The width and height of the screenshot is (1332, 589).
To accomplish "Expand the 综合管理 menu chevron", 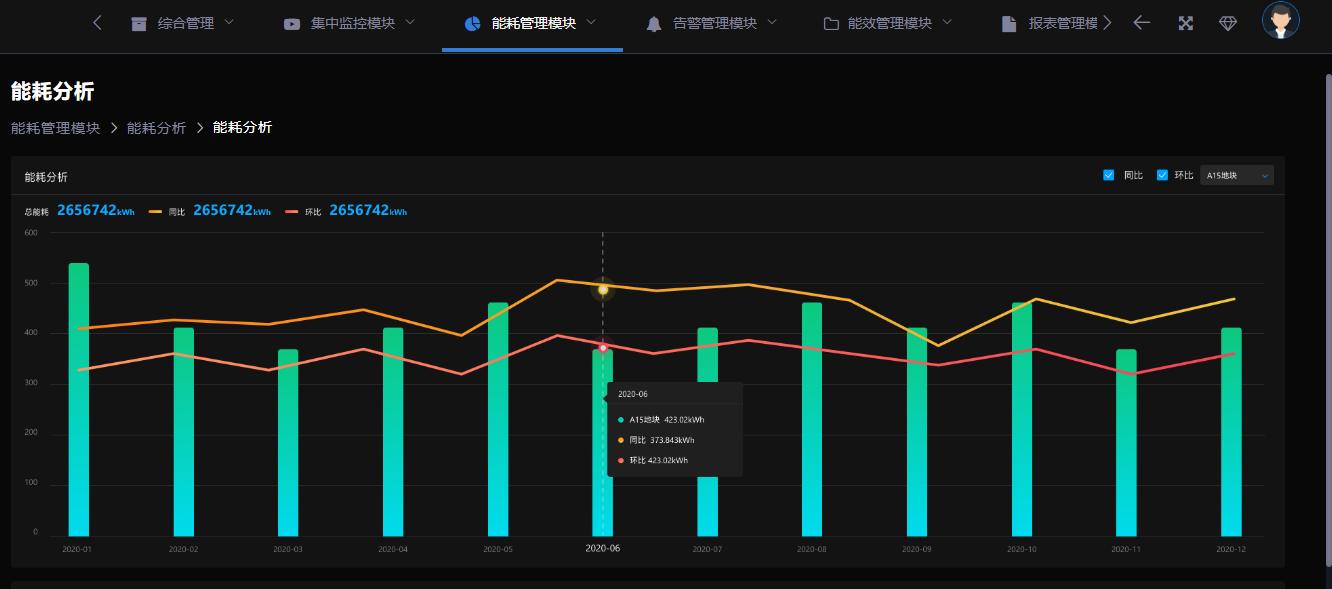I will coord(229,22).
